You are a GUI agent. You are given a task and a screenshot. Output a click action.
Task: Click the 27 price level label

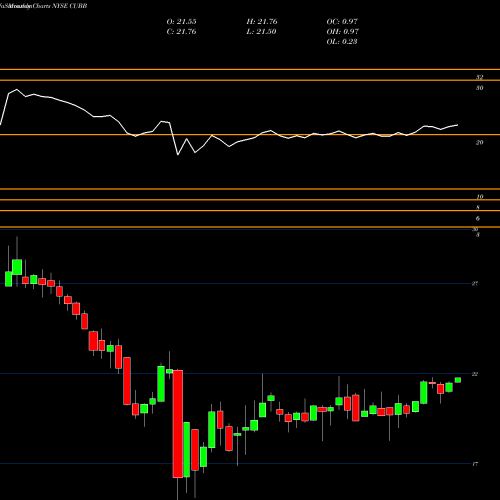pyautogui.click(x=475, y=284)
